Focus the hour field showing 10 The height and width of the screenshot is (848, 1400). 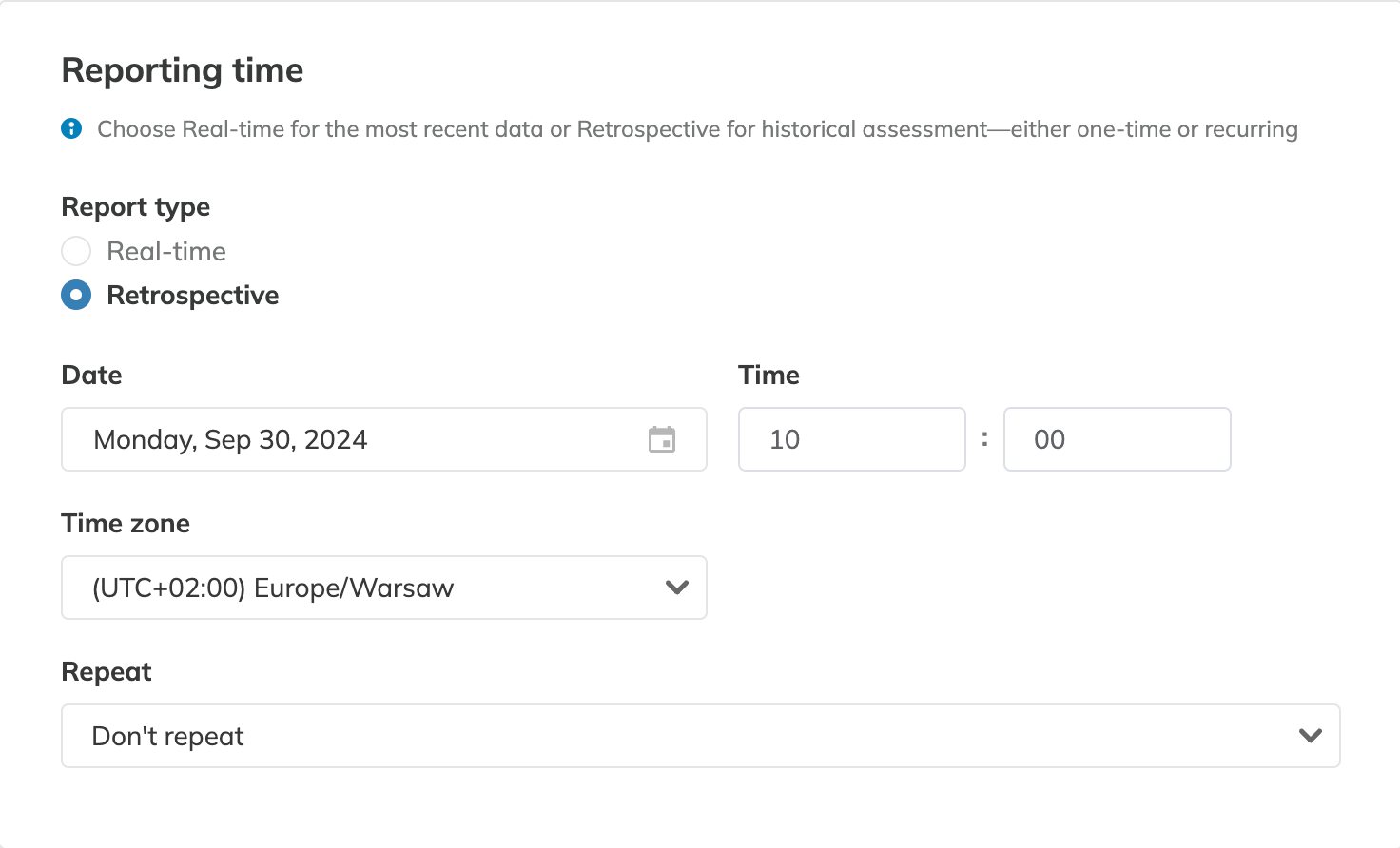(x=852, y=439)
